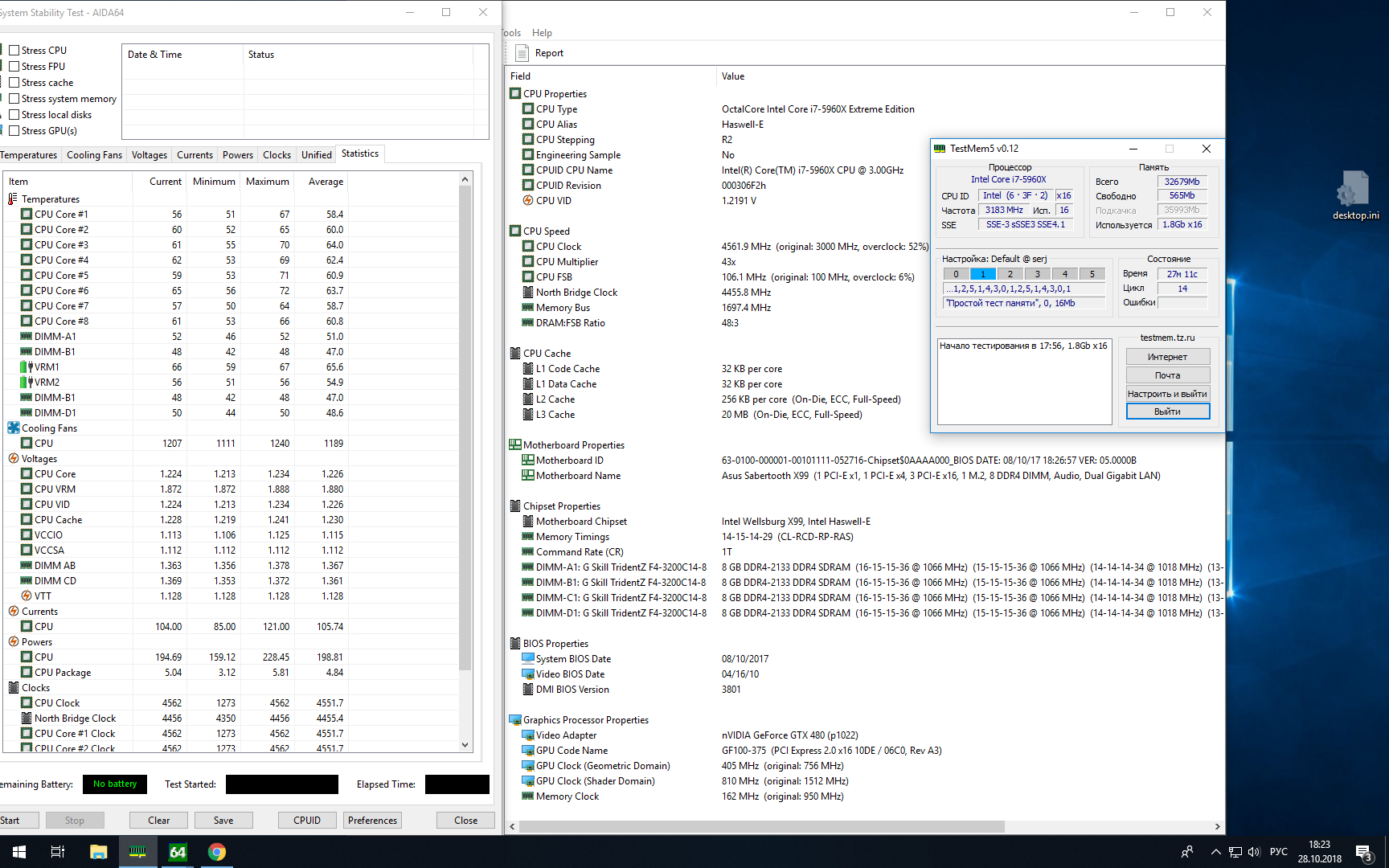Image resolution: width=1389 pixels, height=868 pixels.
Task: Open the CPUID panel button
Action: point(307,821)
